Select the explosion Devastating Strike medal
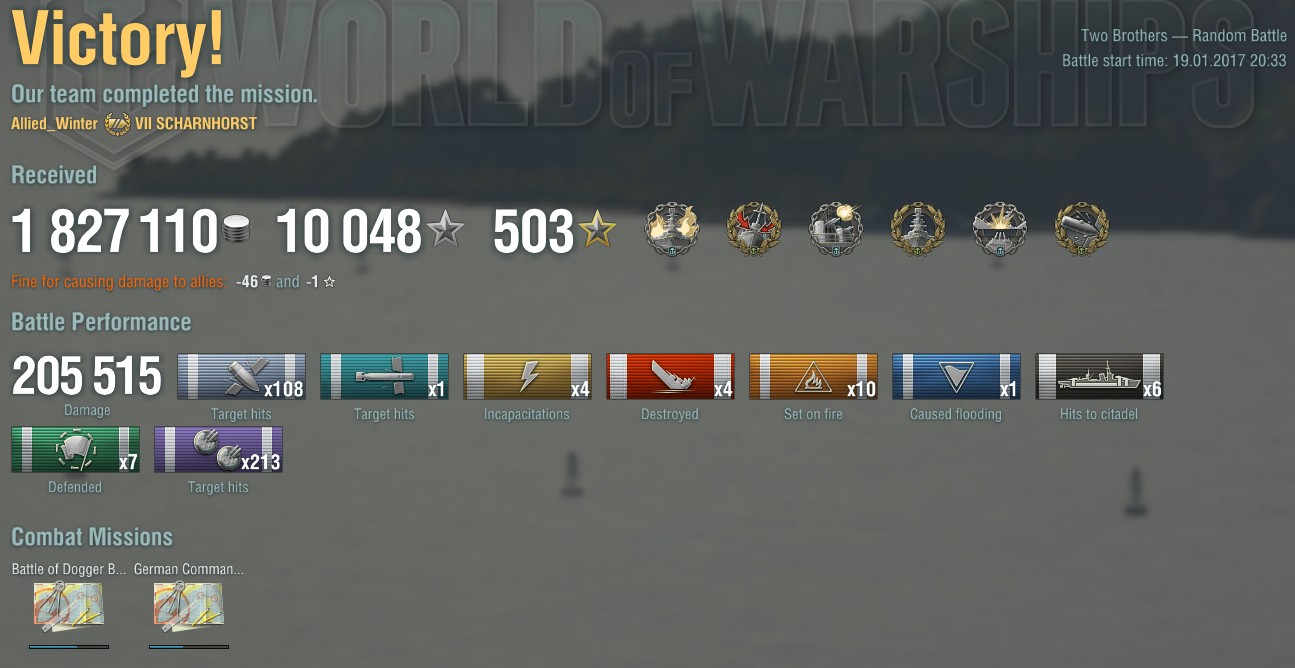Viewport: 1295px width, 668px height. point(1000,230)
